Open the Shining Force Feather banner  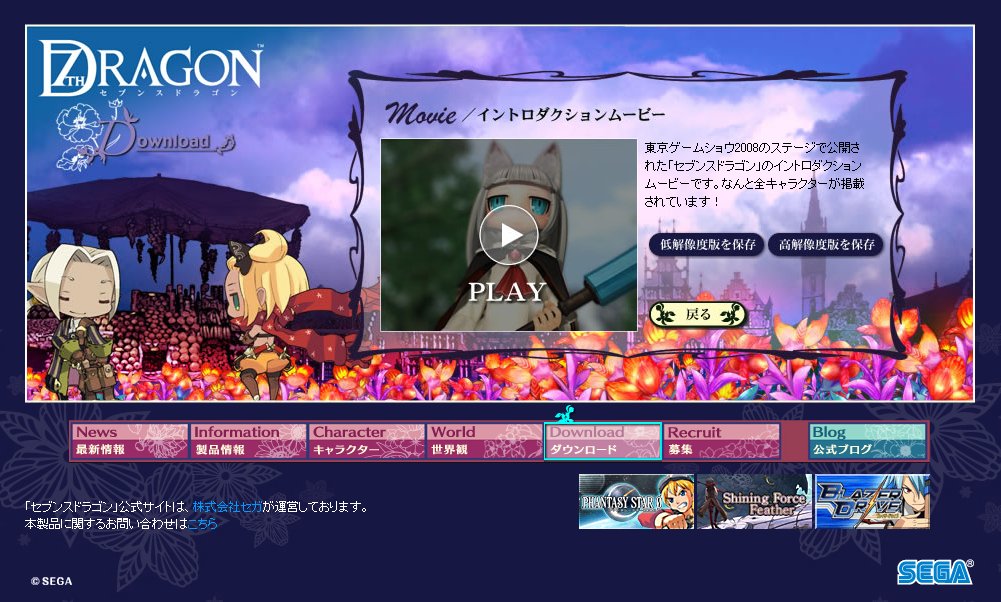pos(754,501)
